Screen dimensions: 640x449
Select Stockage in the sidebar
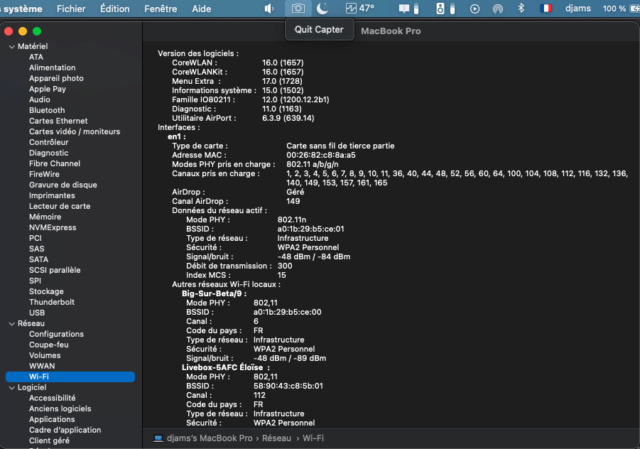(46, 291)
